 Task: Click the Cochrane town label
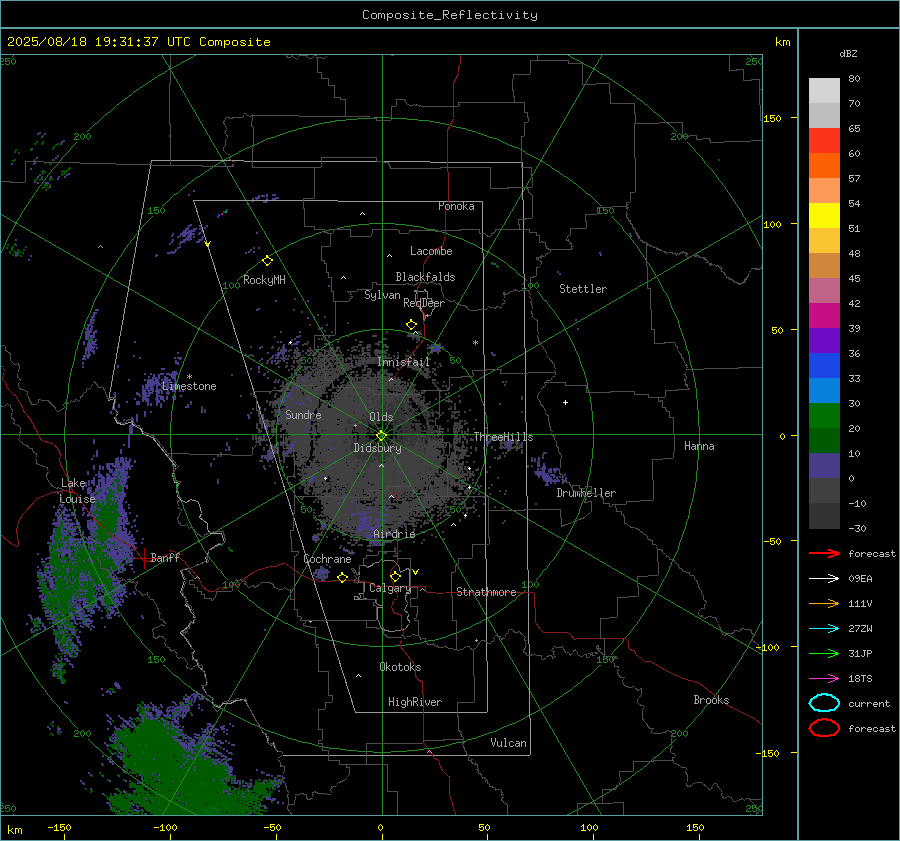327,559
